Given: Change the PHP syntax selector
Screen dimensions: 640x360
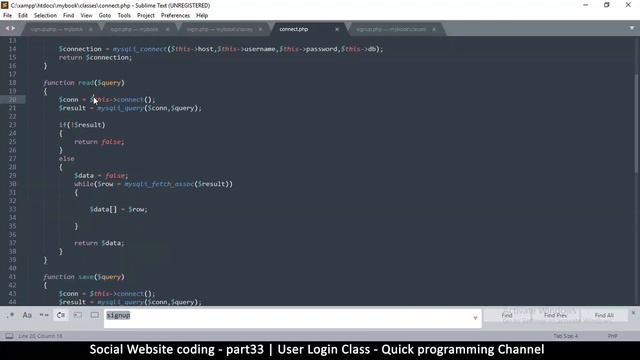Looking at the screenshot, I should tap(612, 336).
